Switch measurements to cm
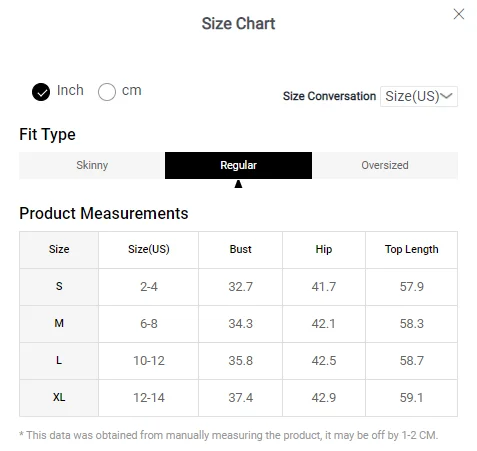This screenshot has height=451, width=477. pos(107,92)
